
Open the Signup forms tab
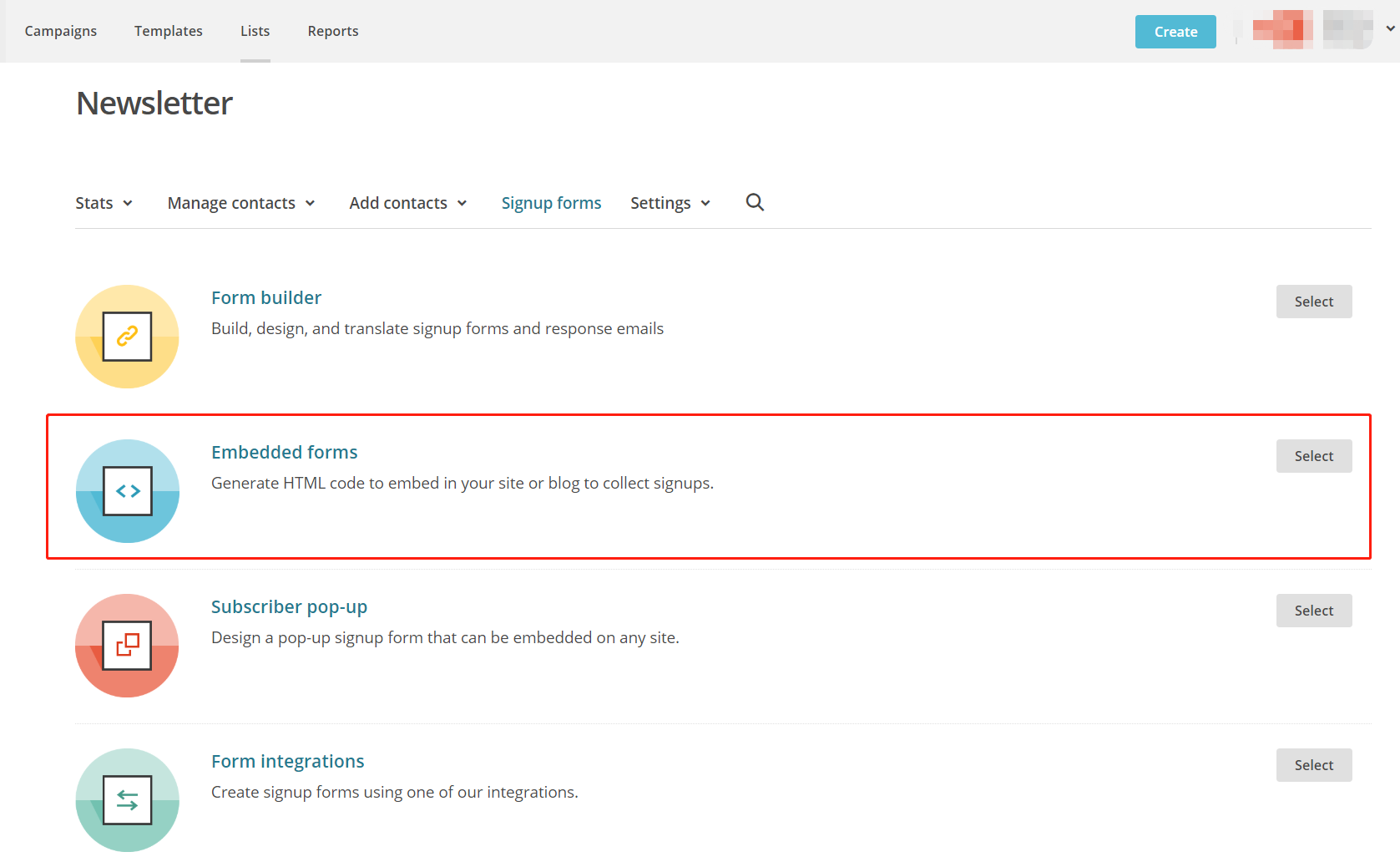pos(551,203)
